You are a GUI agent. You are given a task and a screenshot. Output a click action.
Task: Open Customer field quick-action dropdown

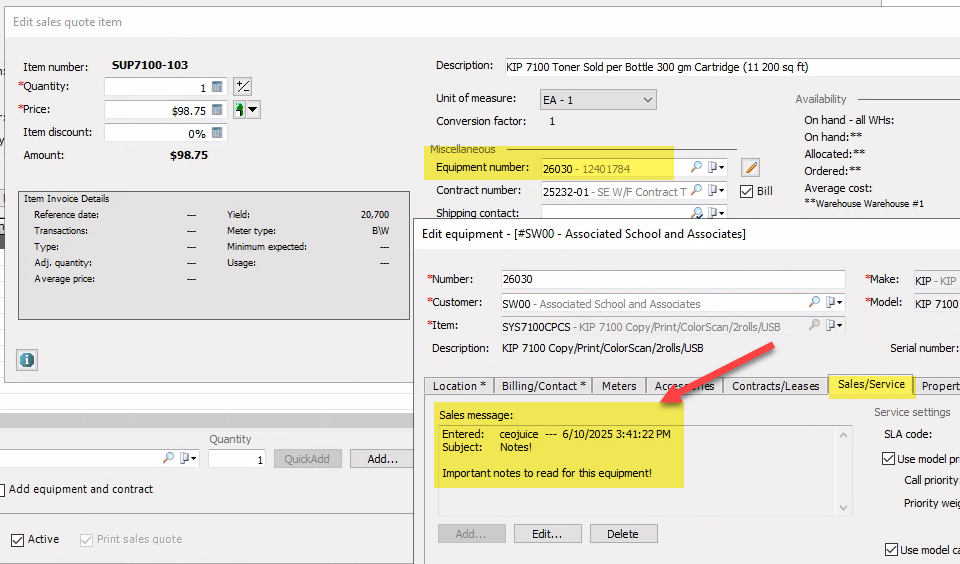point(834,302)
